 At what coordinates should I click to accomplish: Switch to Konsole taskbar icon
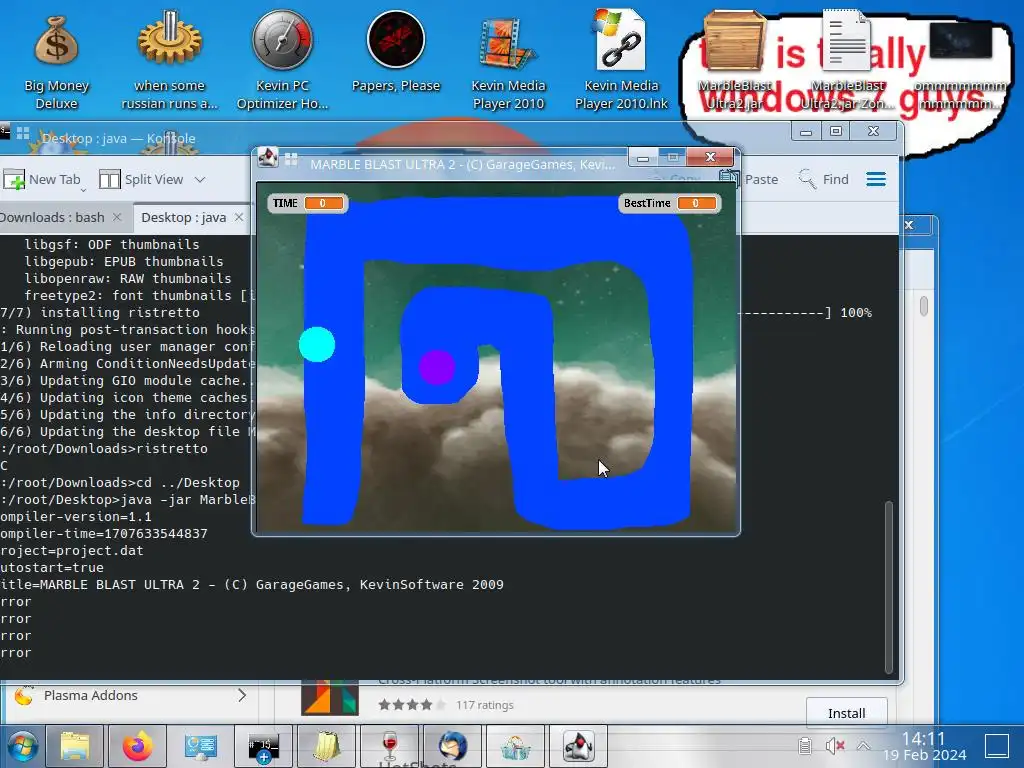coord(263,746)
